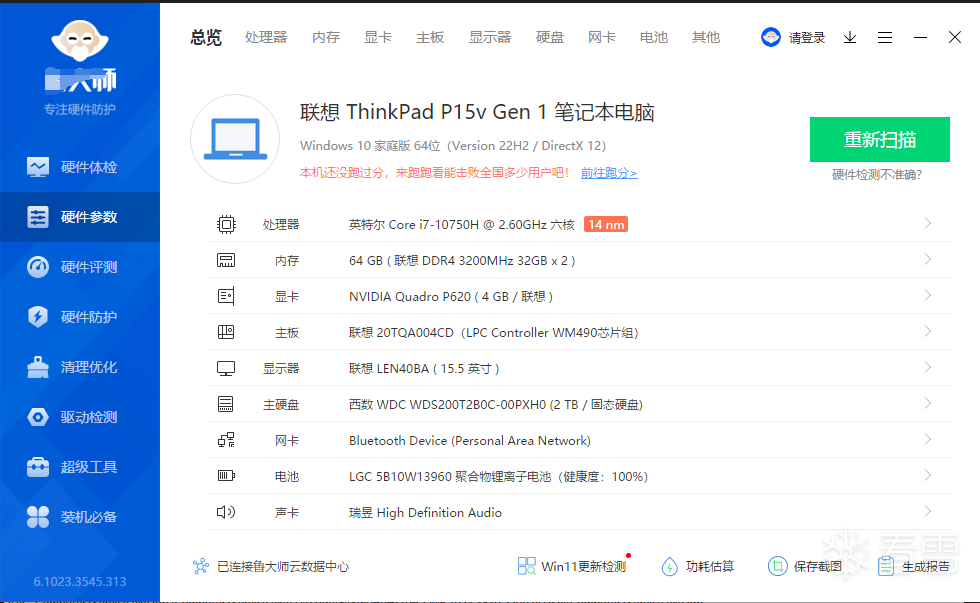Switch to the 网卡 tab
Viewport: 980px width, 603px height.
tap(602, 37)
